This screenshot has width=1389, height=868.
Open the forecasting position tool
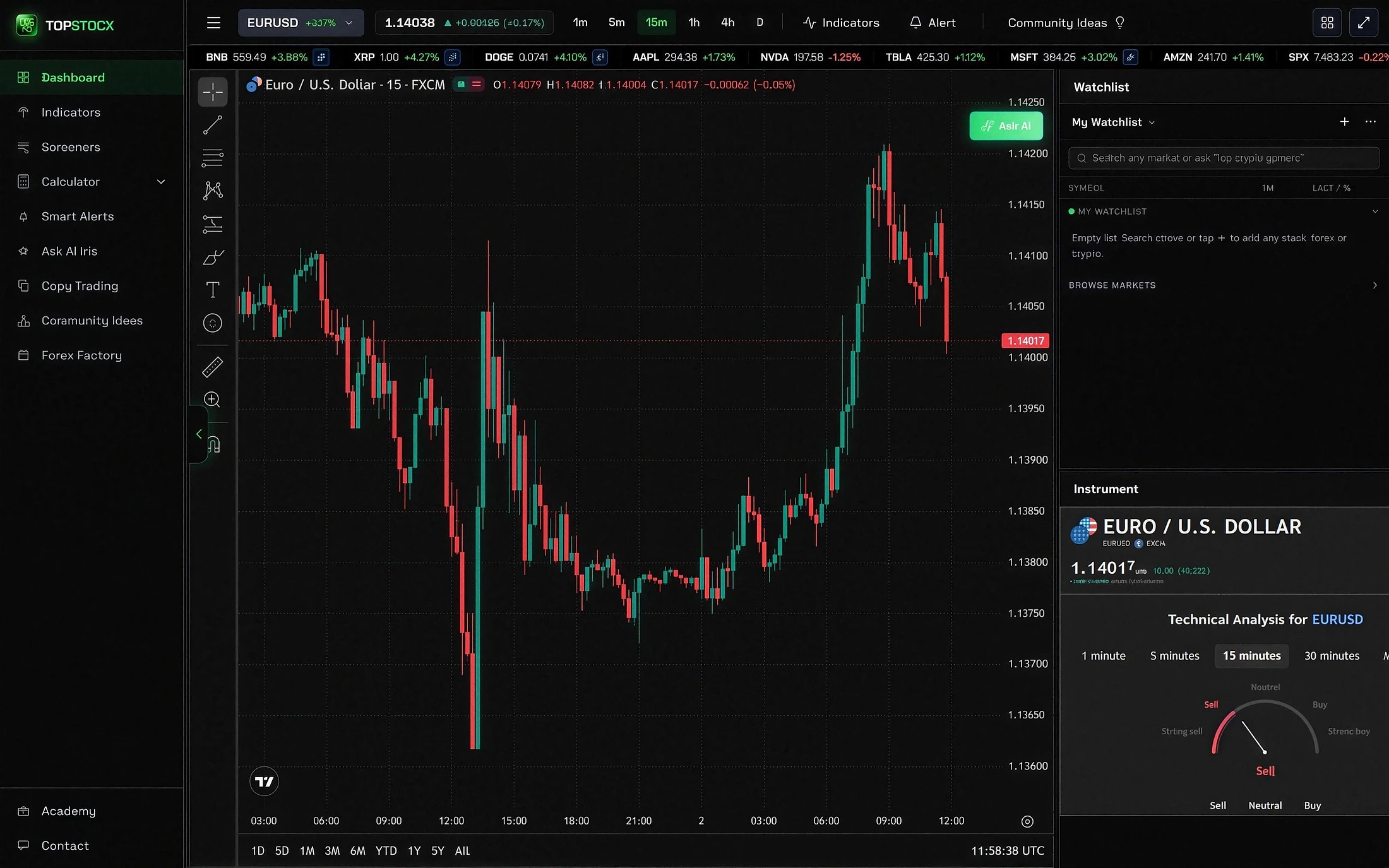(213, 224)
